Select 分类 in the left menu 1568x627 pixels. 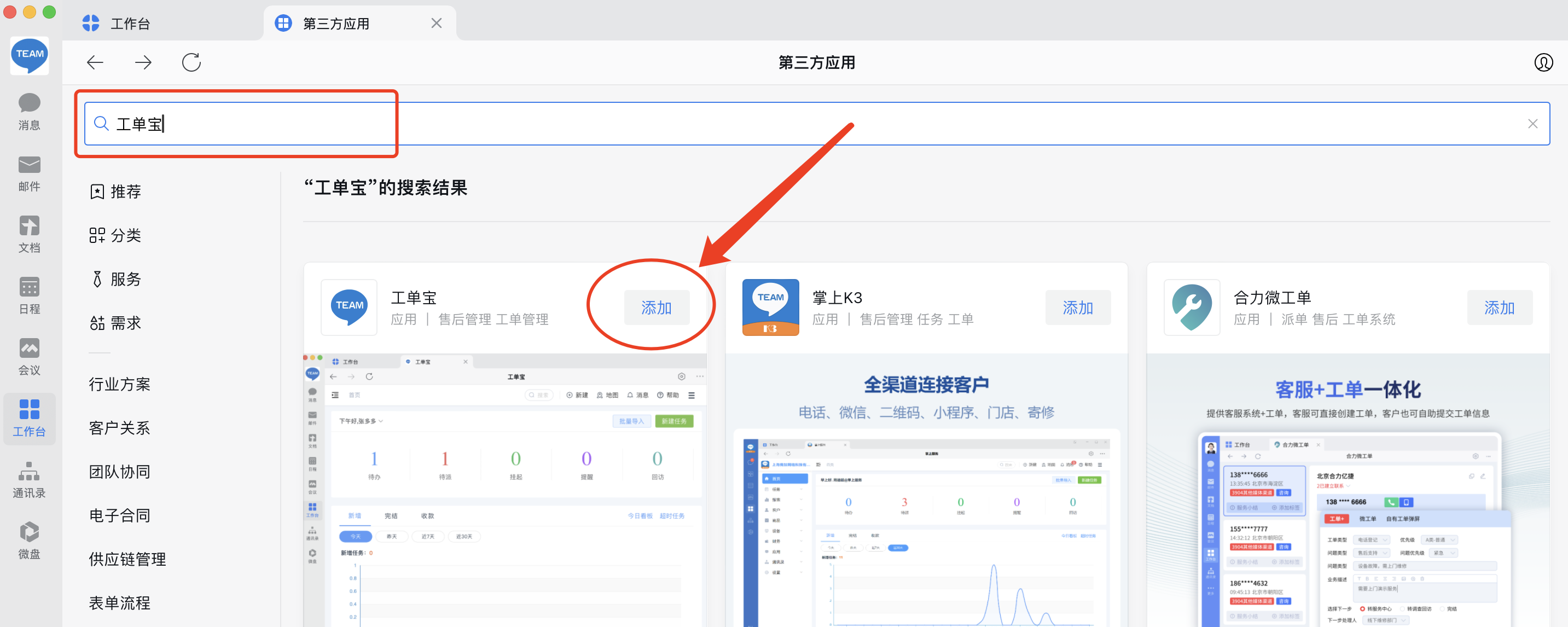coord(115,236)
